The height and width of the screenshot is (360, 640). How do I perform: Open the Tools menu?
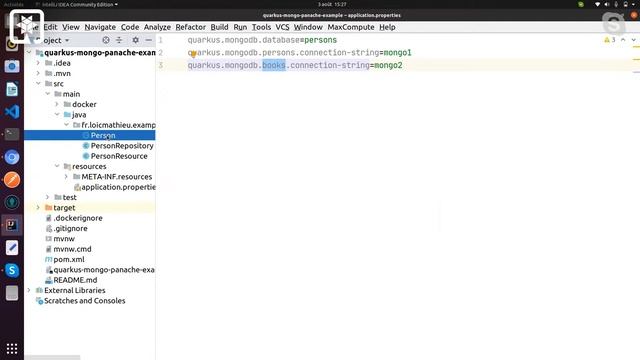[261, 27]
